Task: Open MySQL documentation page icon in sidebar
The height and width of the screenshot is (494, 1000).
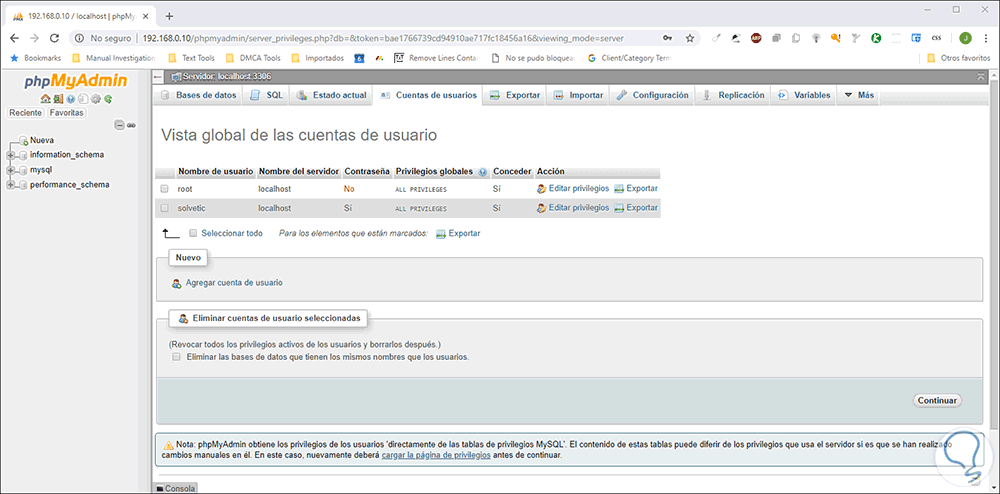Action: coord(83,99)
